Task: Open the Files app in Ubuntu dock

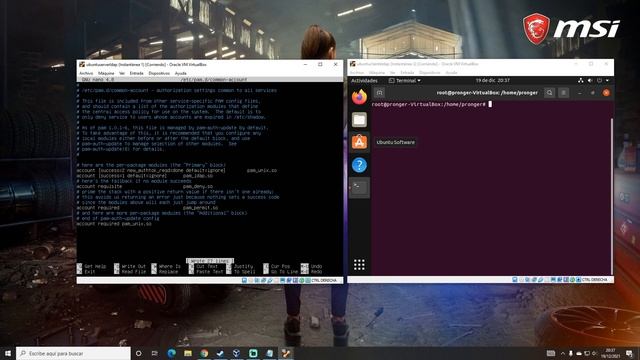Action: [359, 120]
